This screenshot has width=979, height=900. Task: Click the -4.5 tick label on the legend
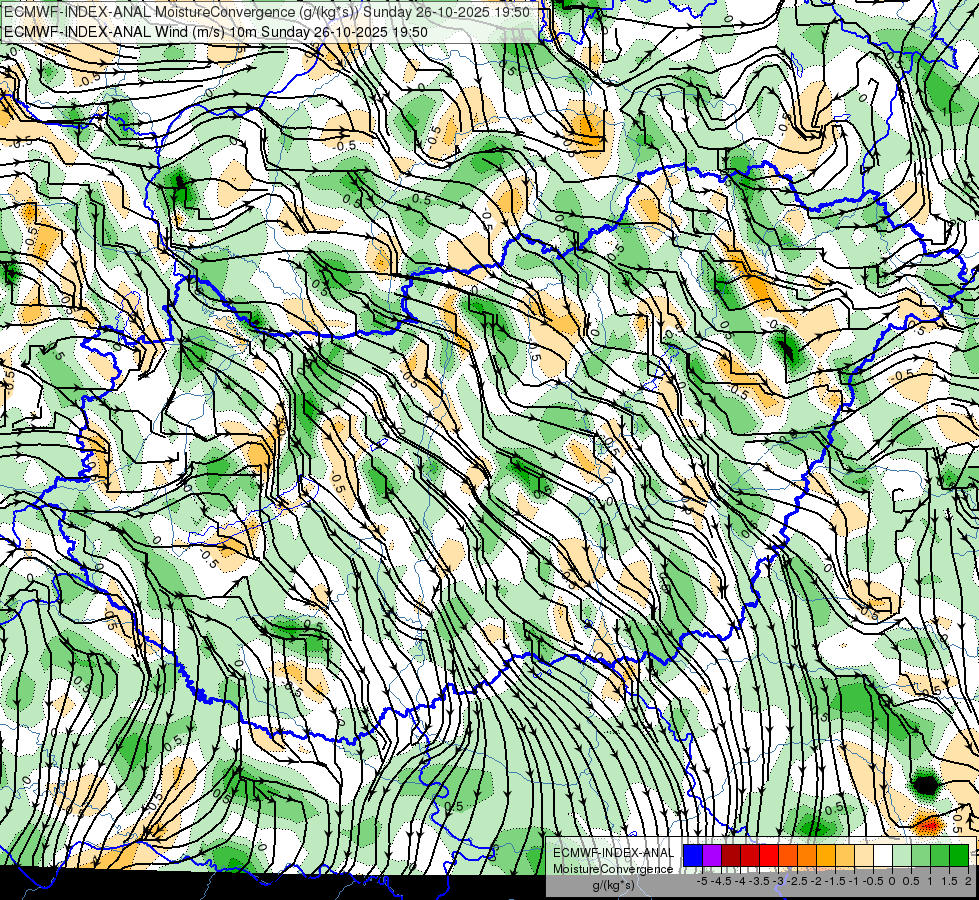coord(721,881)
